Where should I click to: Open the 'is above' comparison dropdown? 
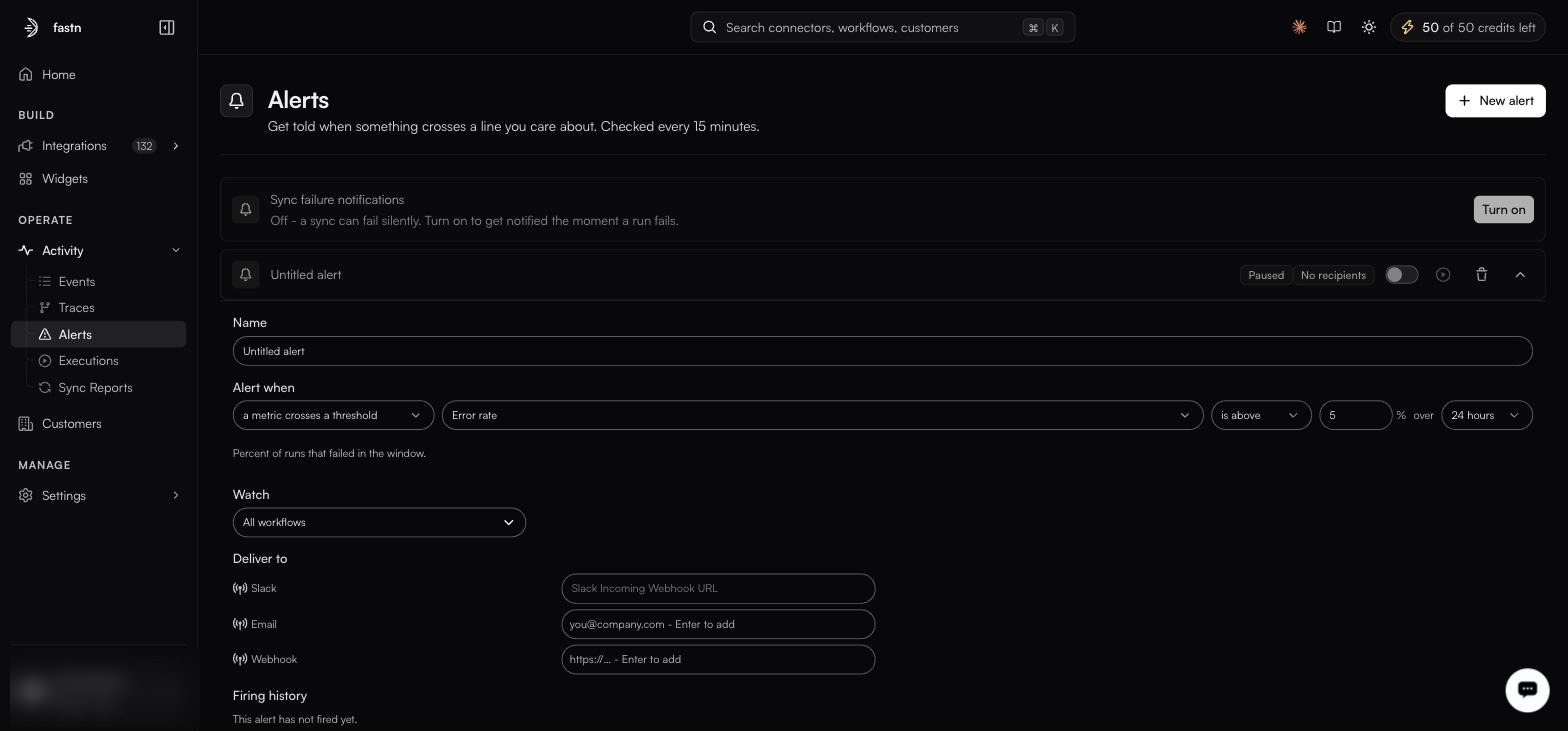(x=1261, y=415)
